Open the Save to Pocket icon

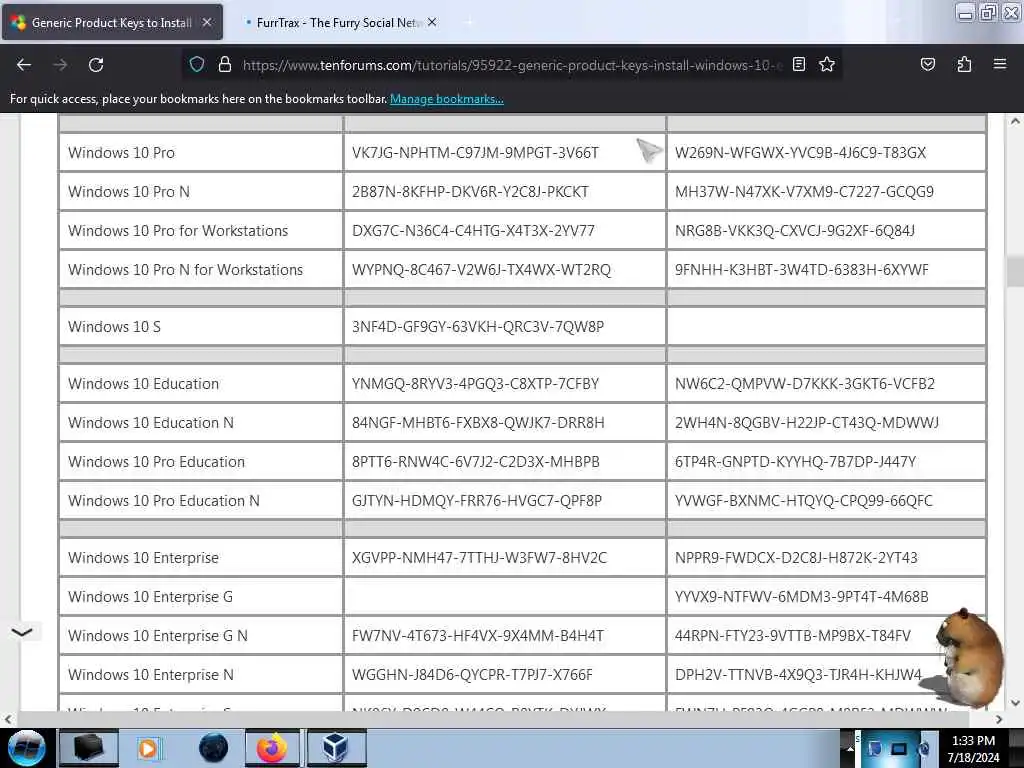coord(927,64)
